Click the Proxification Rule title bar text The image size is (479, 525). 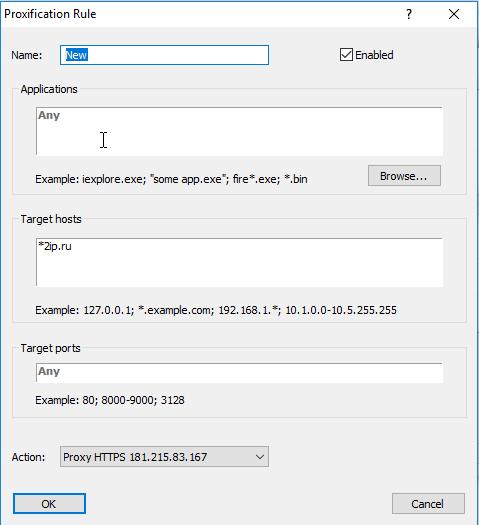[50, 14]
